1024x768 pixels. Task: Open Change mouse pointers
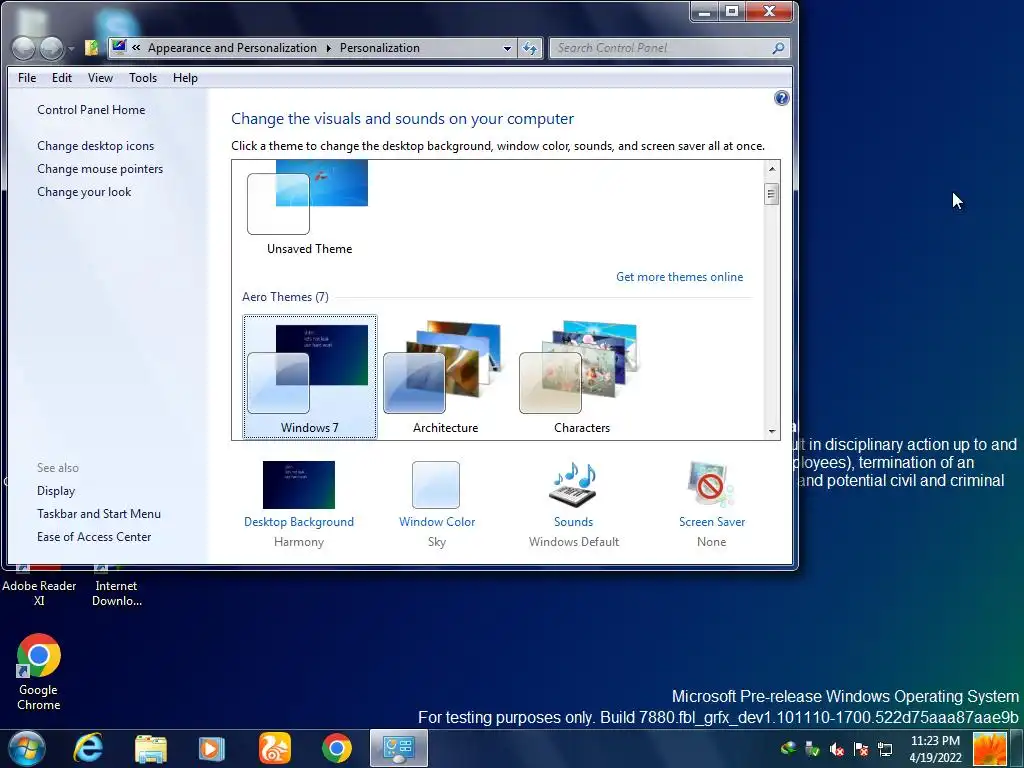point(100,168)
